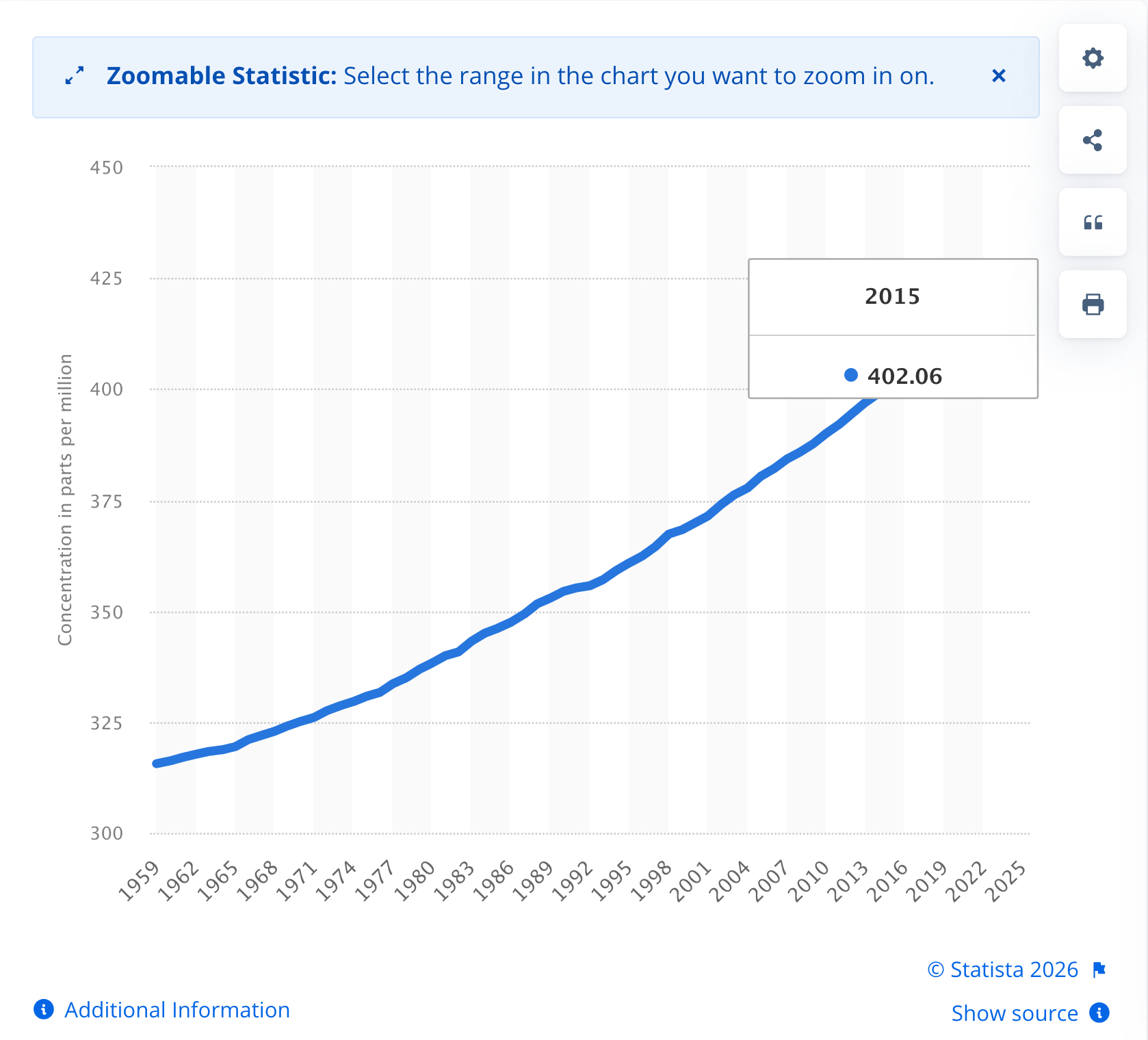1148x1040 pixels.
Task: Dismiss the Zoomable Statistic banner
Action: pyautogui.click(x=998, y=76)
